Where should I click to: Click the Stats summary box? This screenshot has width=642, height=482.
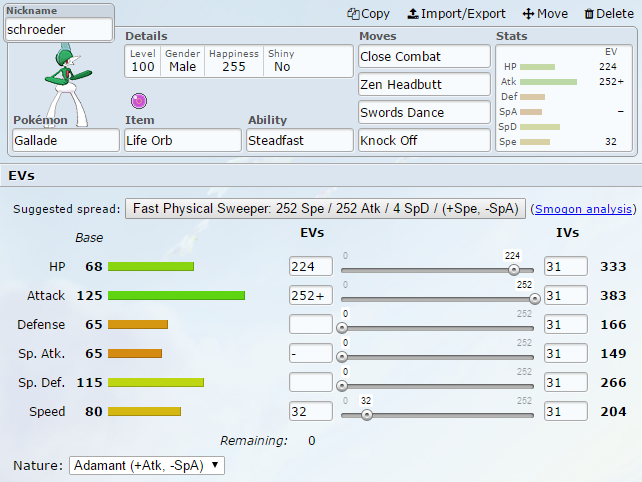click(x=564, y=98)
